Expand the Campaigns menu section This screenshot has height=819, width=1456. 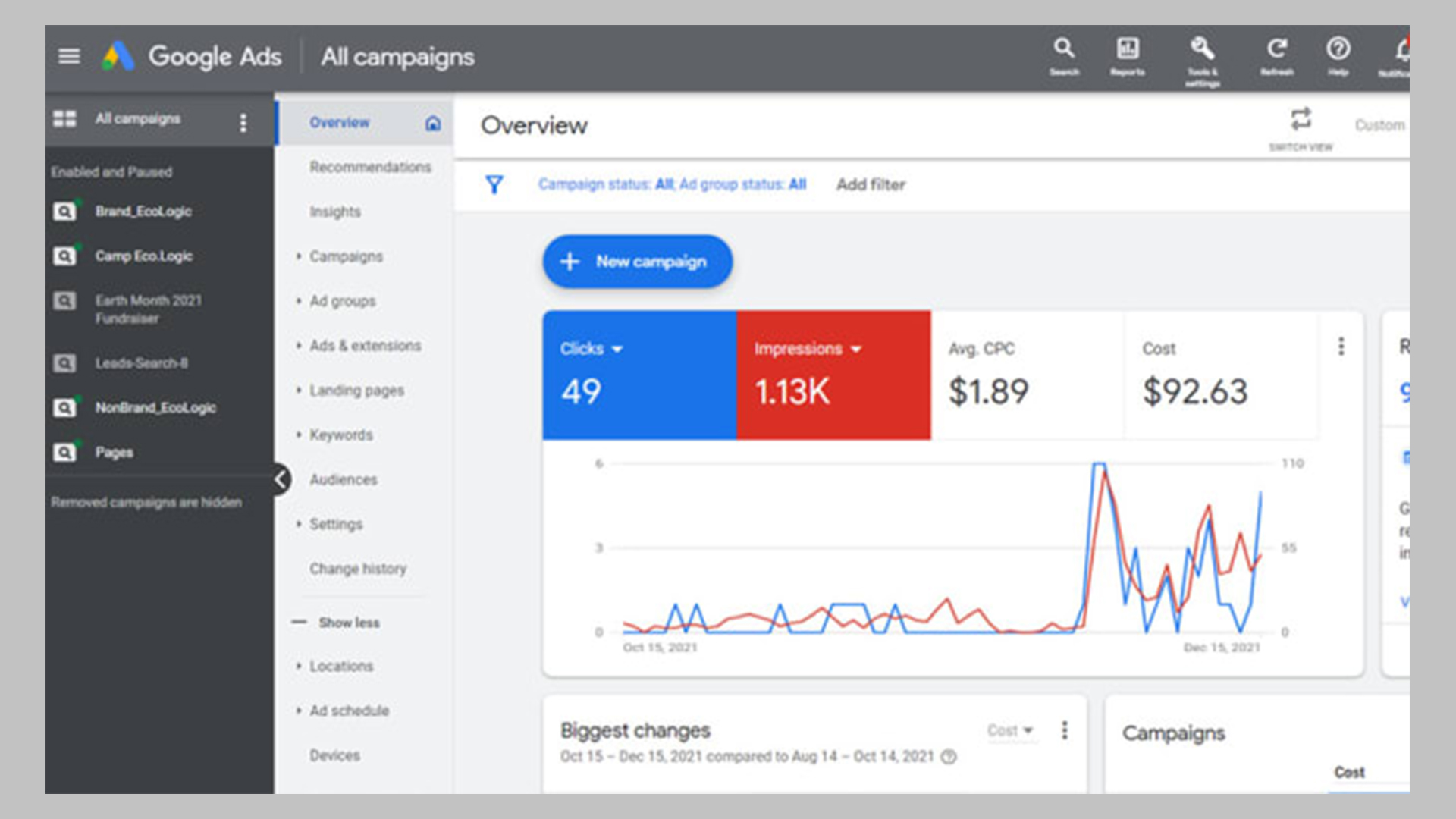[x=299, y=256]
